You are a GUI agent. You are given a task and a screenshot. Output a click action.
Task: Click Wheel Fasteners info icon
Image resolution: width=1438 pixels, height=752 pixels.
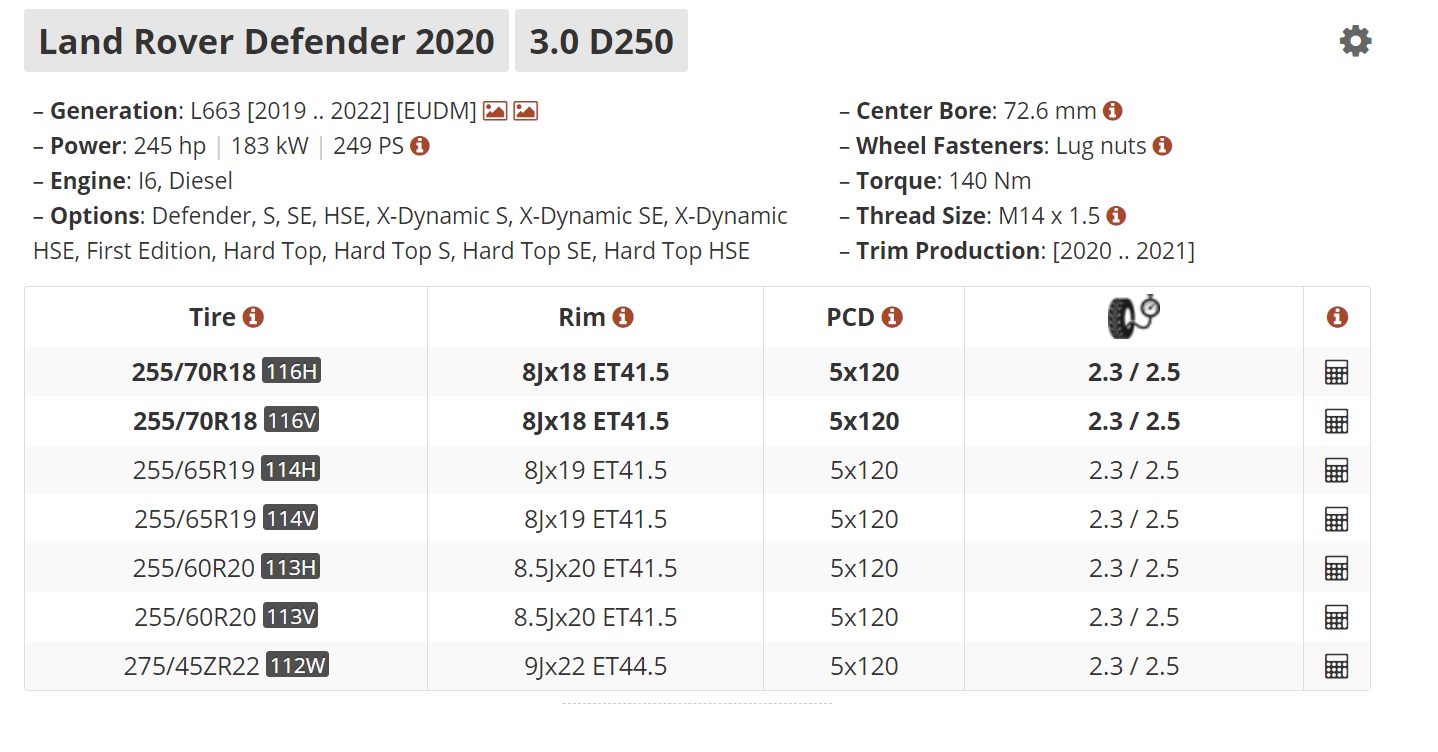click(x=1162, y=146)
